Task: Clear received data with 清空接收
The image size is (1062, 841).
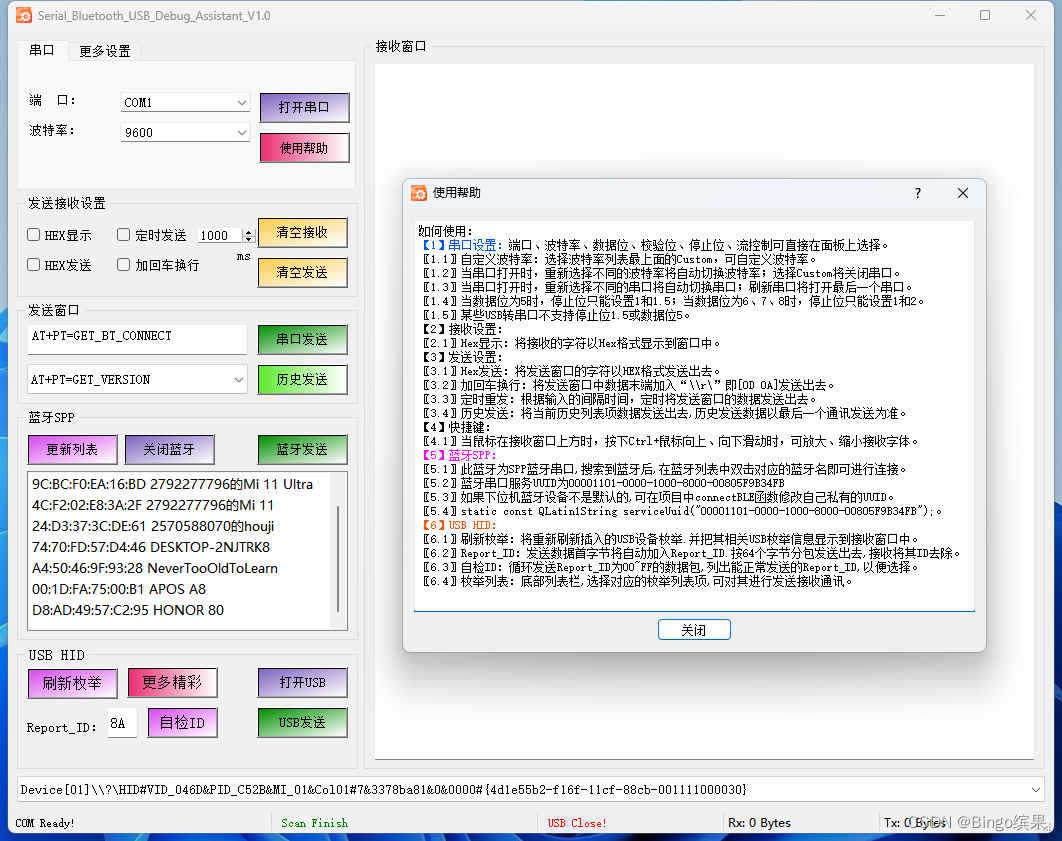Action: pyautogui.click(x=302, y=232)
